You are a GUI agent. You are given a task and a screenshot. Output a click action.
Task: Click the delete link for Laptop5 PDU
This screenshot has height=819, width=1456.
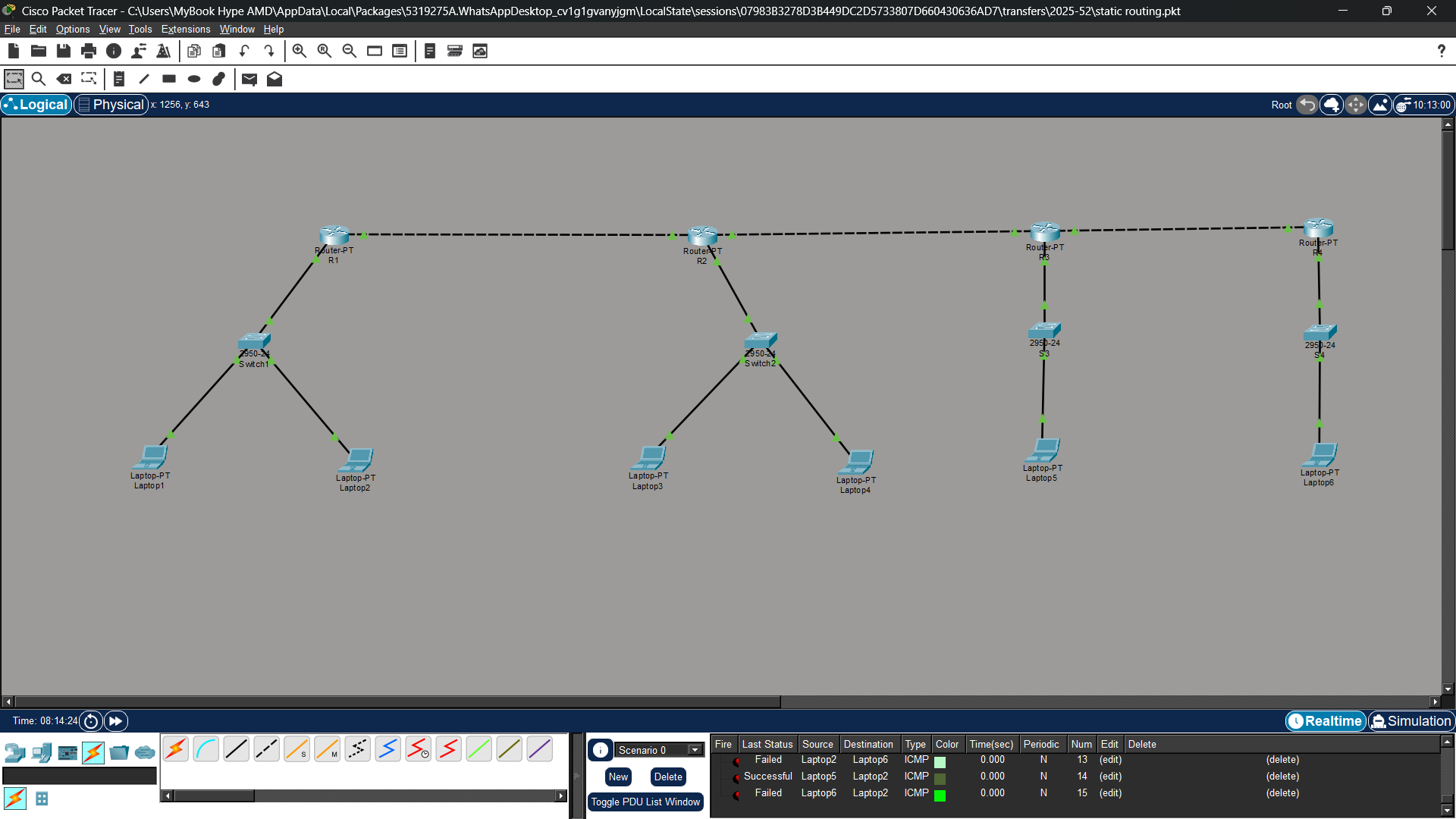1282,777
